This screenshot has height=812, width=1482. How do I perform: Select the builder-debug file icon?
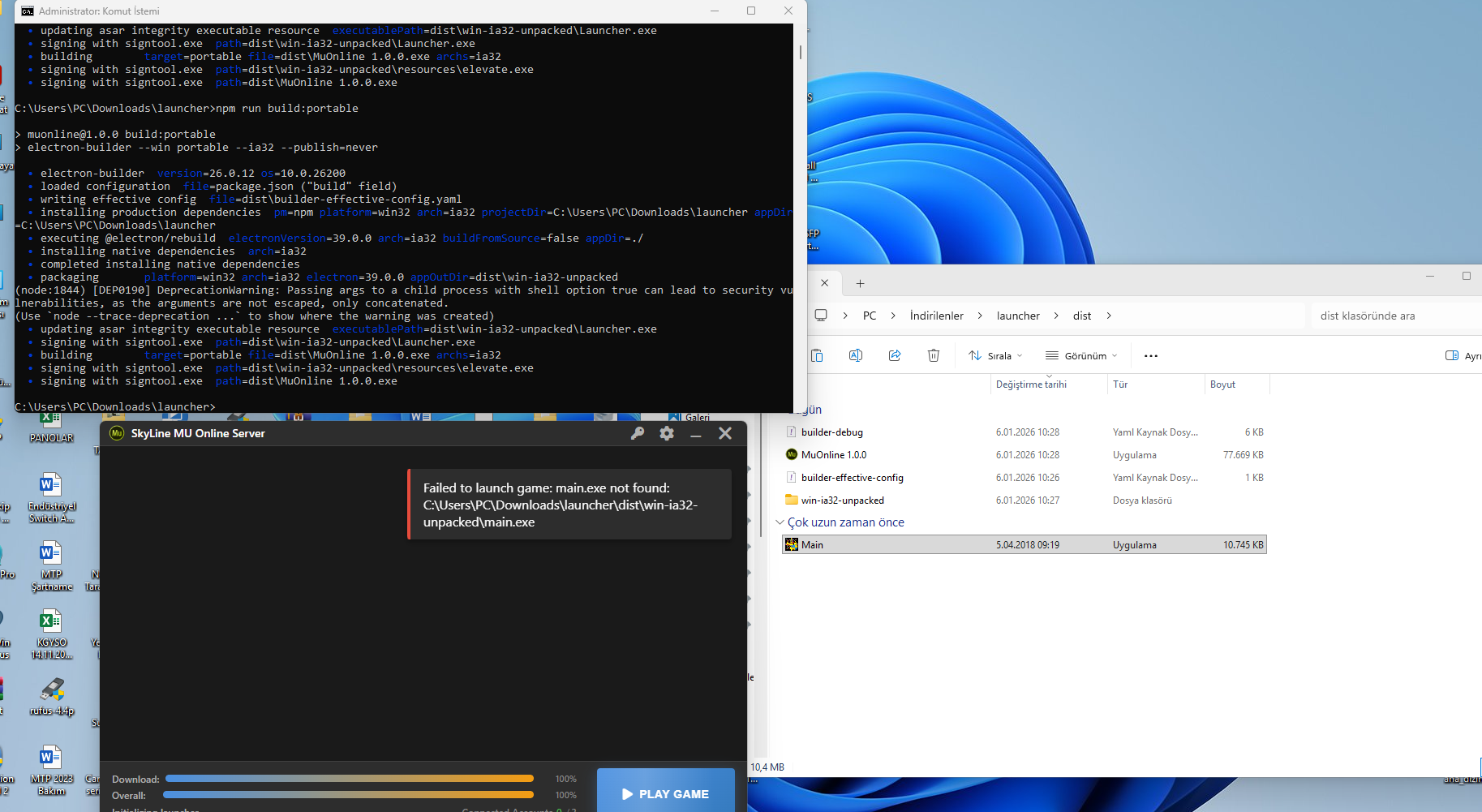pos(791,432)
